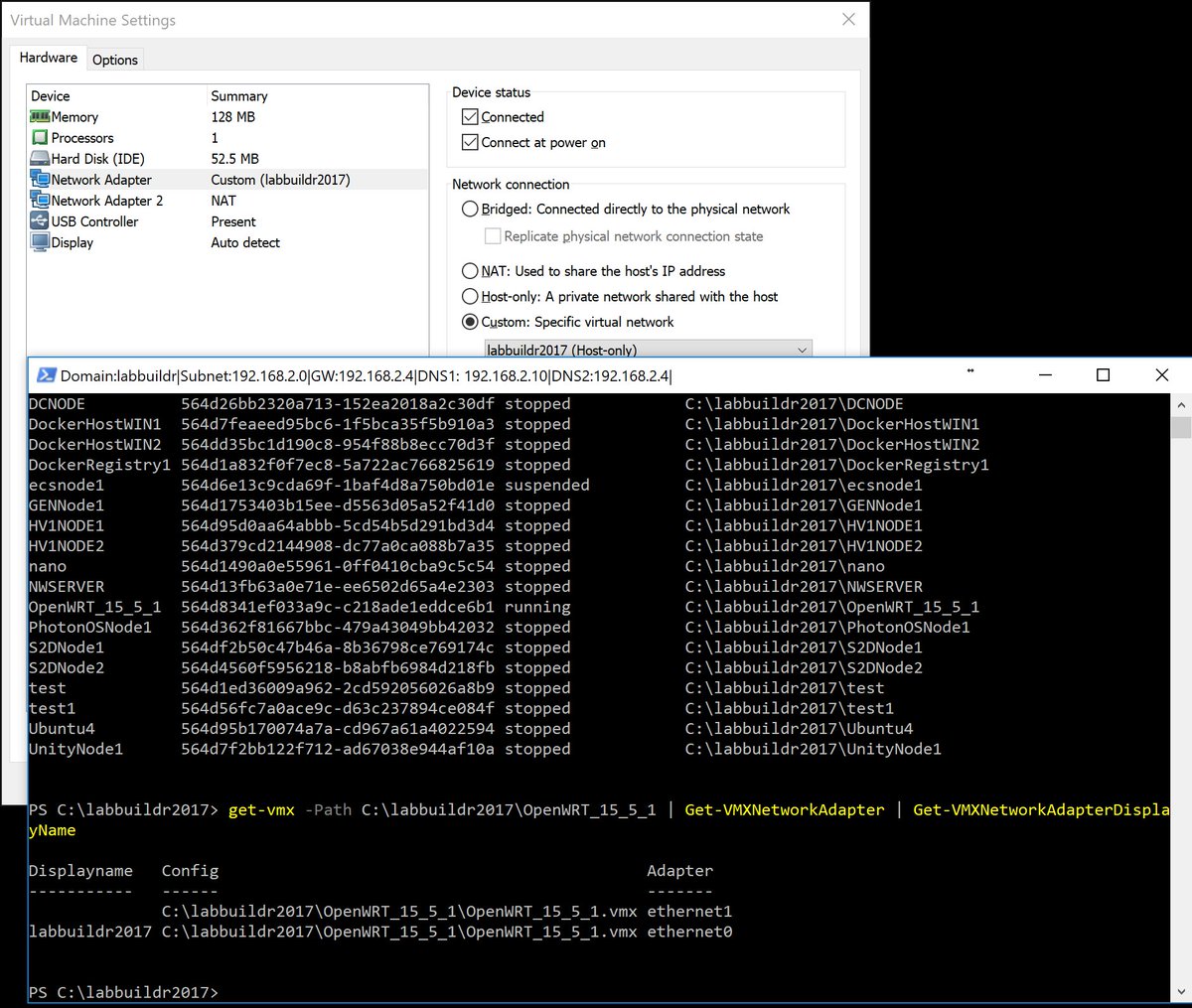
Task: Click the NWSERVER entry in console
Action: (x=67, y=586)
